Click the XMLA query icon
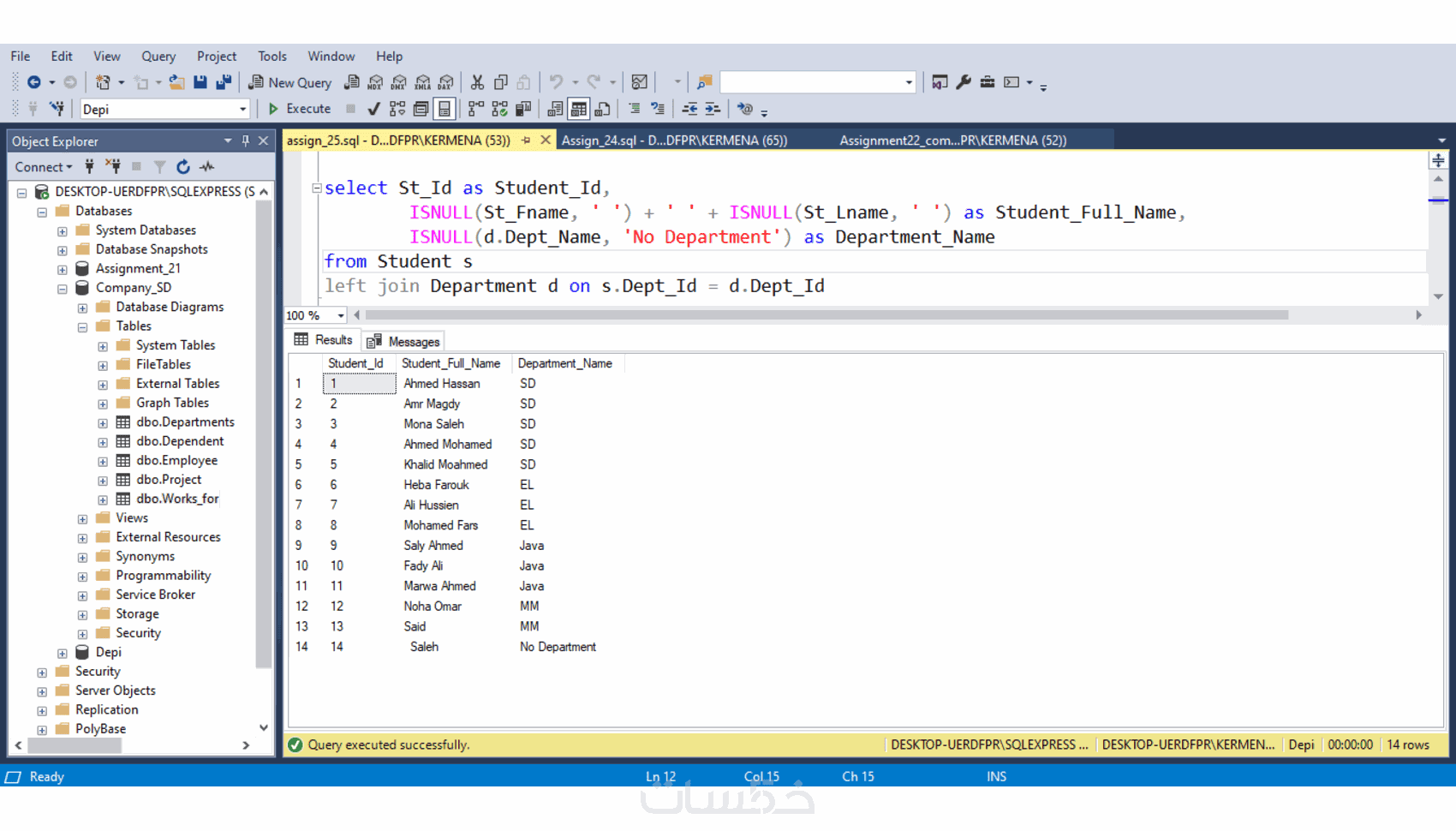Image resolution: width=1456 pixels, height=831 pixels. tap(422, 82)
